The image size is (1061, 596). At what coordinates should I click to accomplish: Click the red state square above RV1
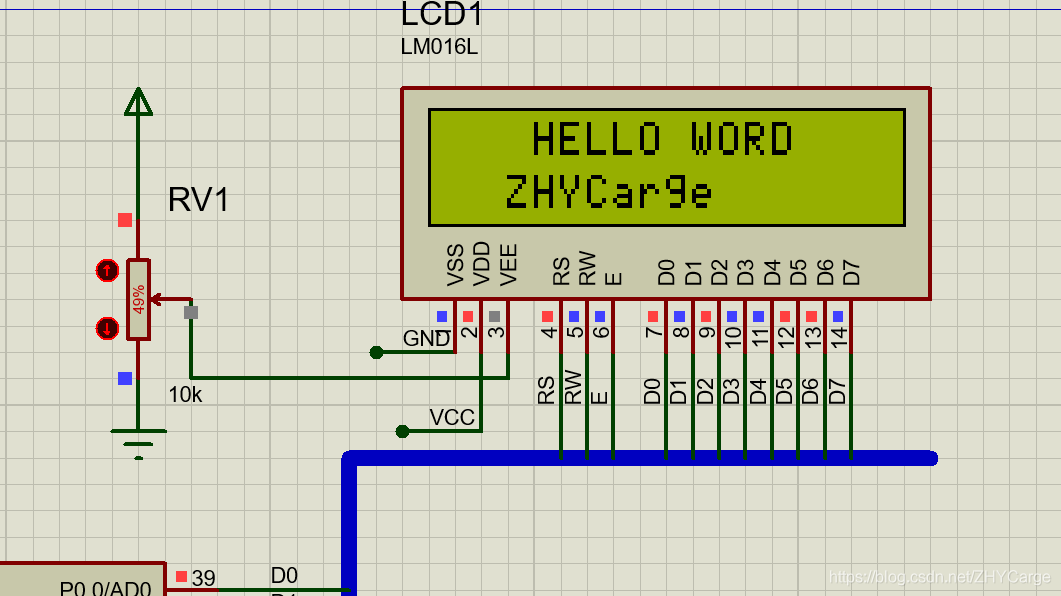tap(125, 220)
